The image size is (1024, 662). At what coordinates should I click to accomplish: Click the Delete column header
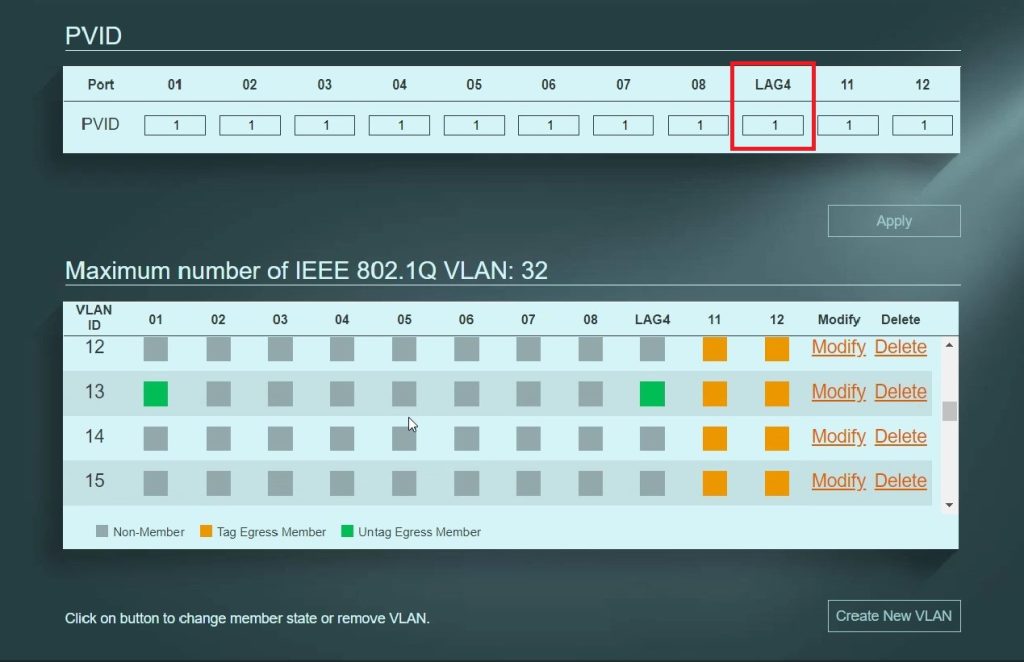click(x=901, y=319)
